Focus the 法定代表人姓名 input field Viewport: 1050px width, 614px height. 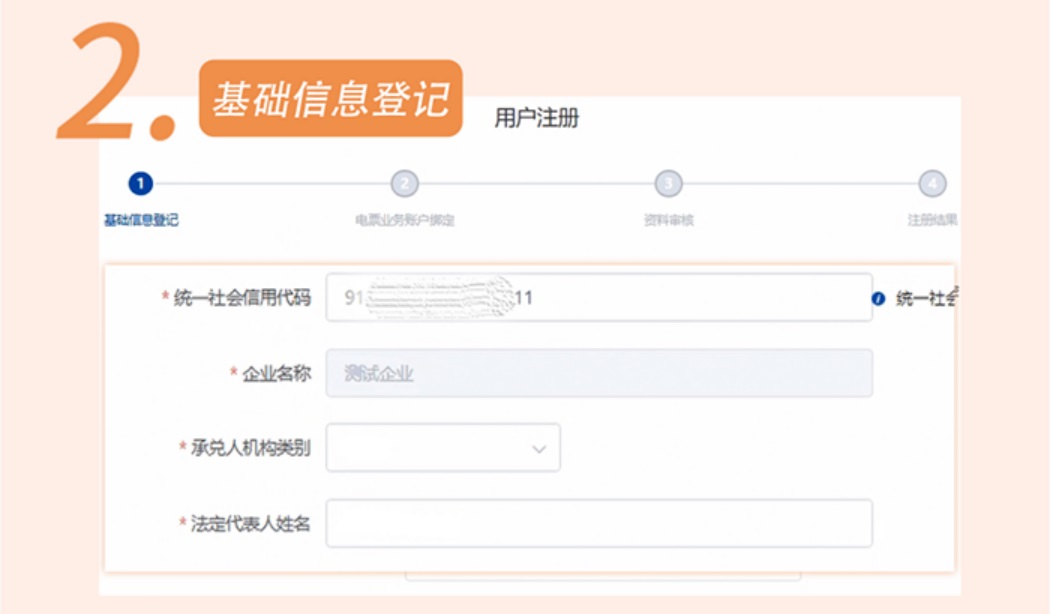click(x=599, y=523)
